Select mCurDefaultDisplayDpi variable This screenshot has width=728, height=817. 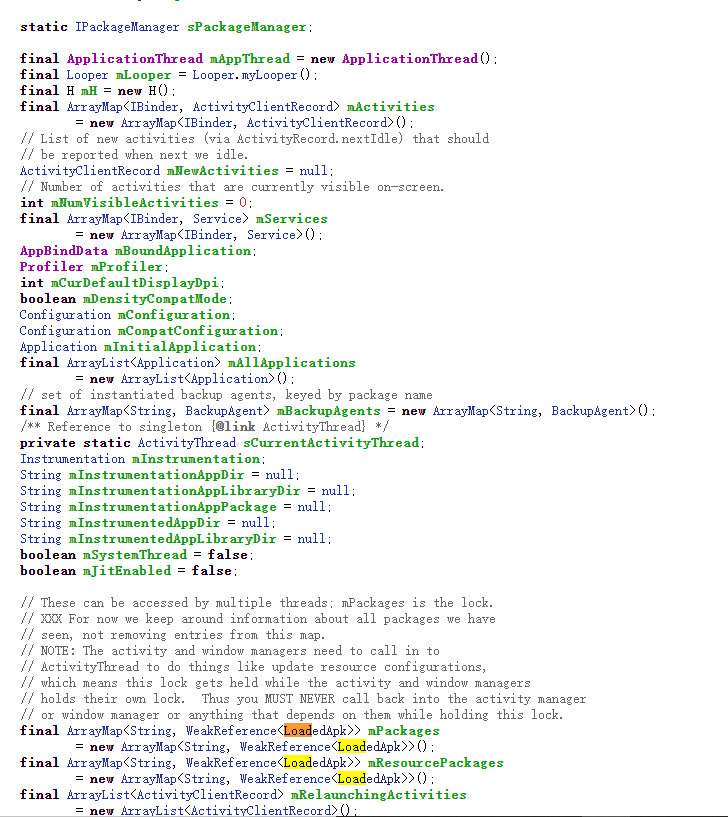coord(134,283)
